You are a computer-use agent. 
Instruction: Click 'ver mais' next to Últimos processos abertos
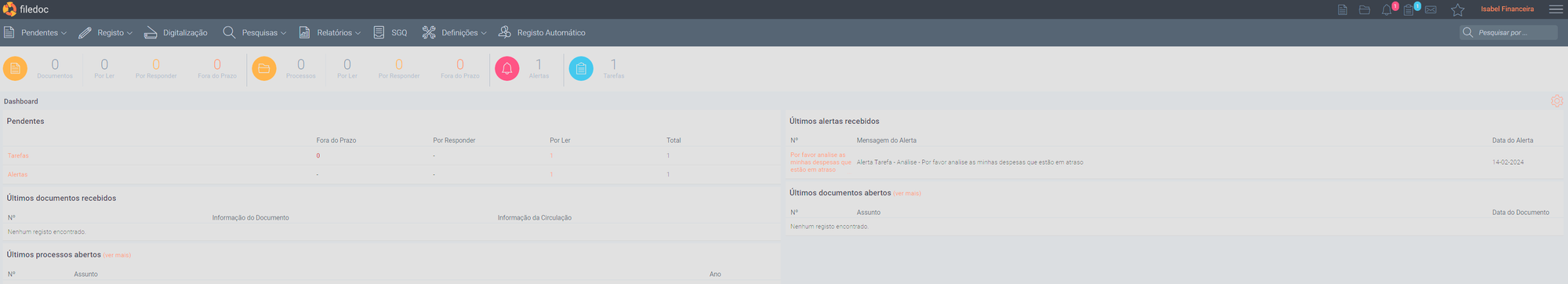coord(117,255)
